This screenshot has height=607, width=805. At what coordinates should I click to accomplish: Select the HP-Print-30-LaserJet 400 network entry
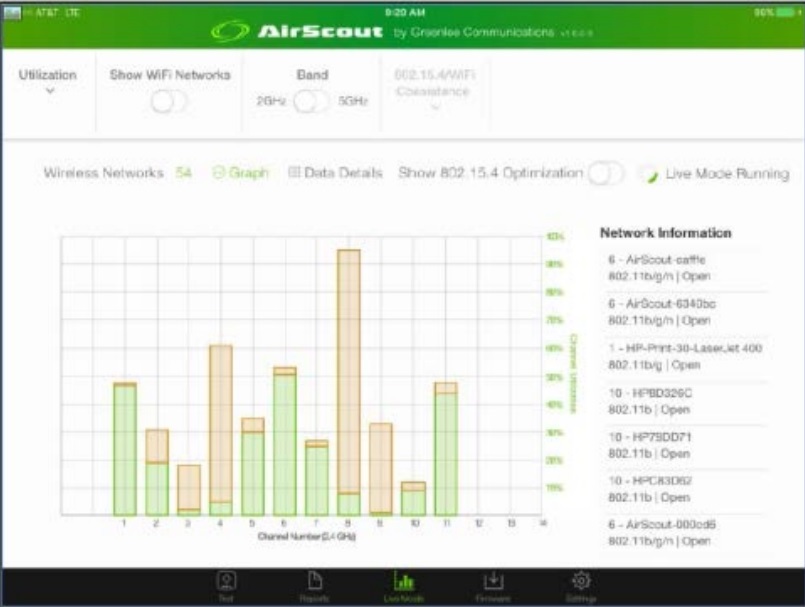[x=683, y=356]
